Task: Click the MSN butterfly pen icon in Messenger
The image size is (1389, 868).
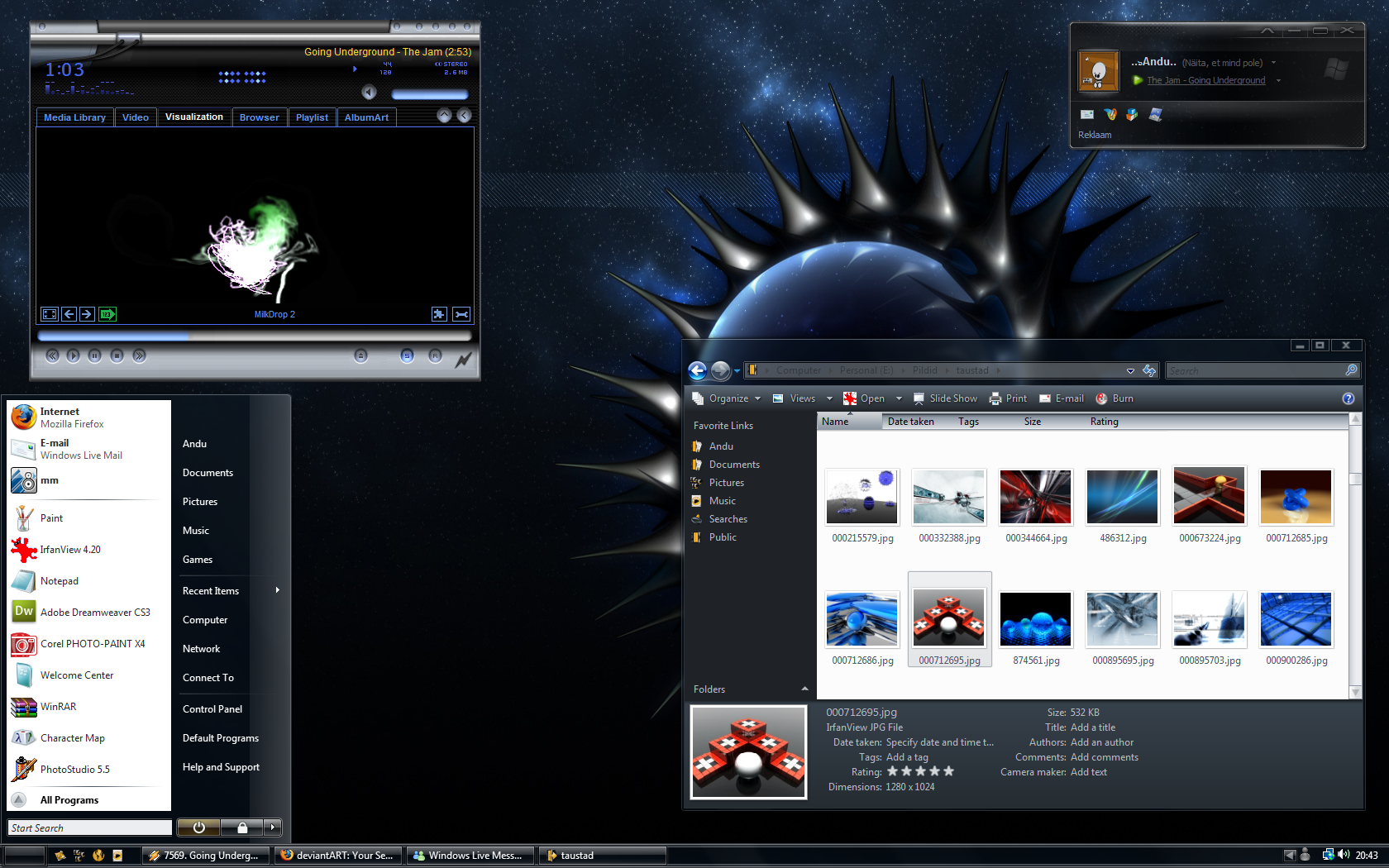Action: point(1110,114)
